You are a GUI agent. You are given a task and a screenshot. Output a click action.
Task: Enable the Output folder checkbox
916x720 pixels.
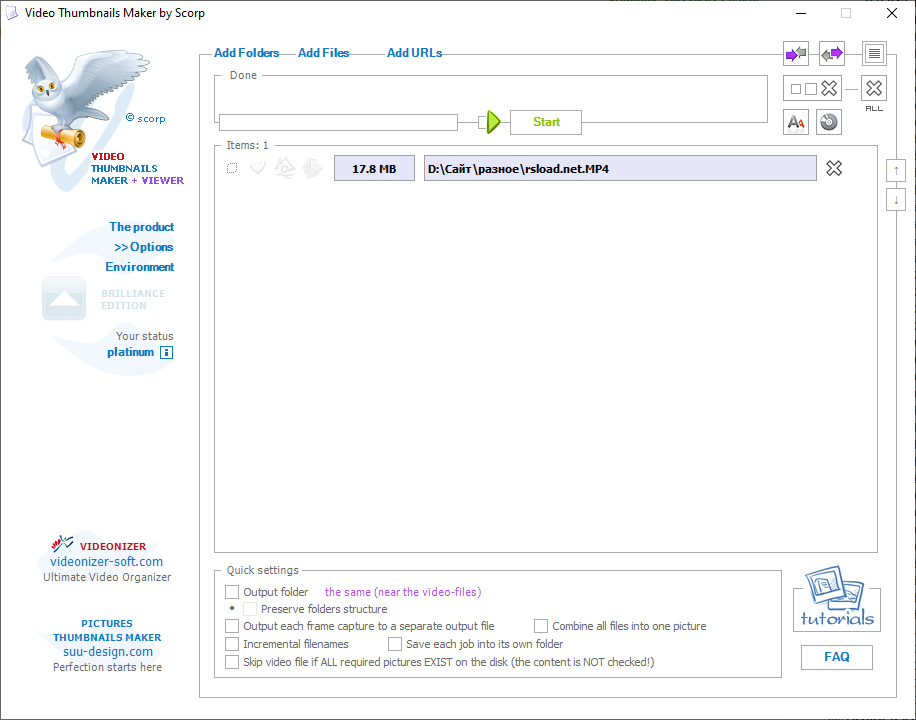[x=232, y=592]
